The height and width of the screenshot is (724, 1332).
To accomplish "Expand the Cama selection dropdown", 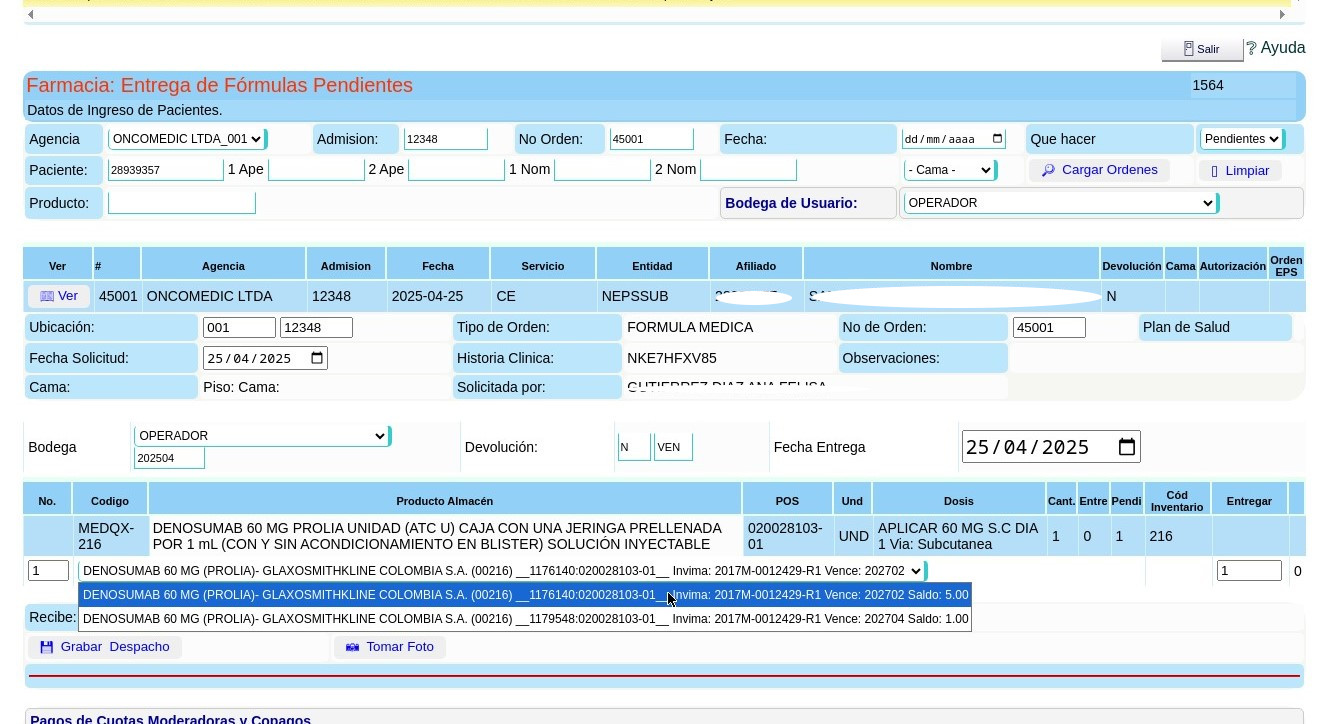I will (948, 170).
